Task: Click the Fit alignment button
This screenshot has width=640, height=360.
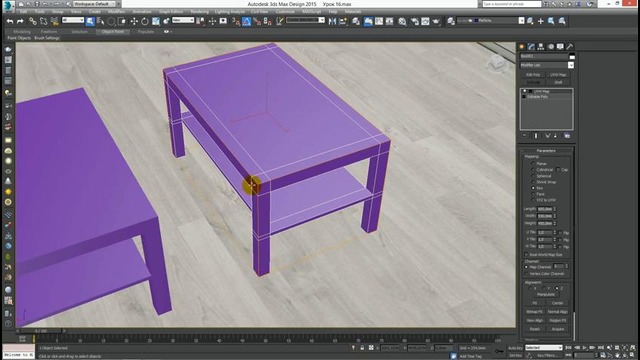Action: click(x=535, y=303)
